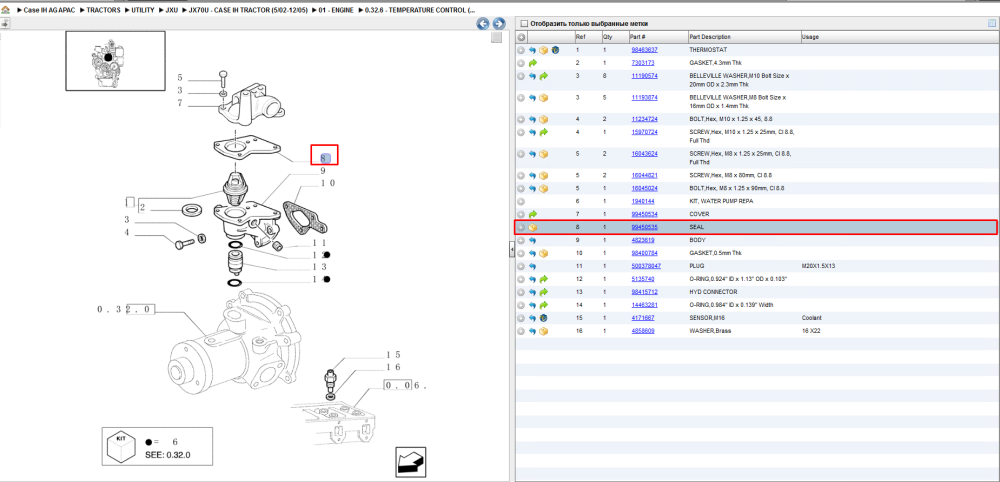
Task: Click the large arrow icon at diagram bottom
Action: point(411,461)
